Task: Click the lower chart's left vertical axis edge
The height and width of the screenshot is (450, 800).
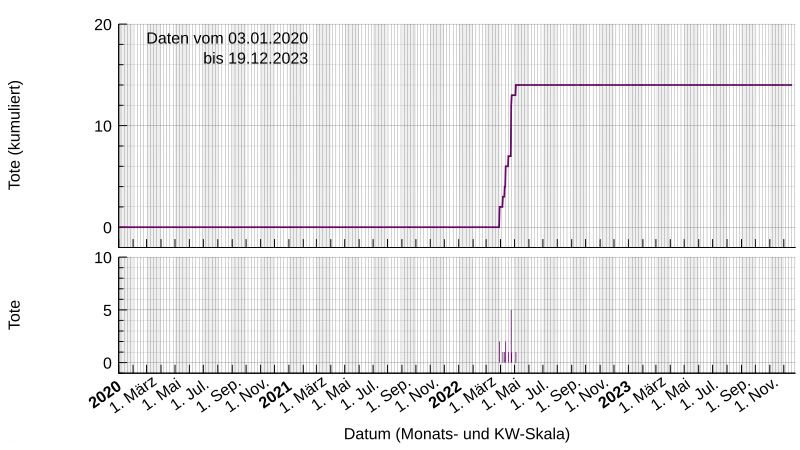Action: coord(121,314)
